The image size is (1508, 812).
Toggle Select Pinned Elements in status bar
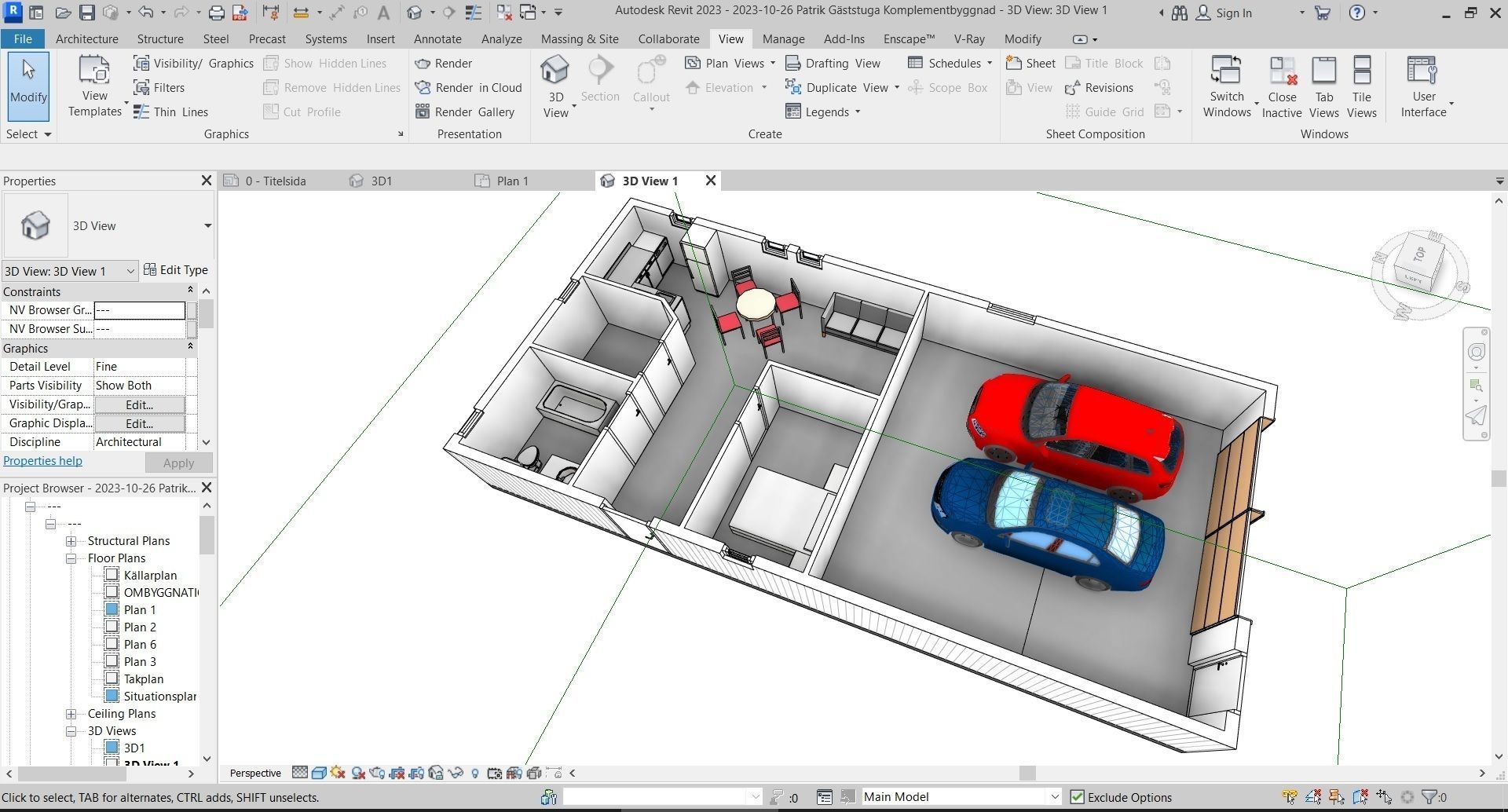[1336, 797]
